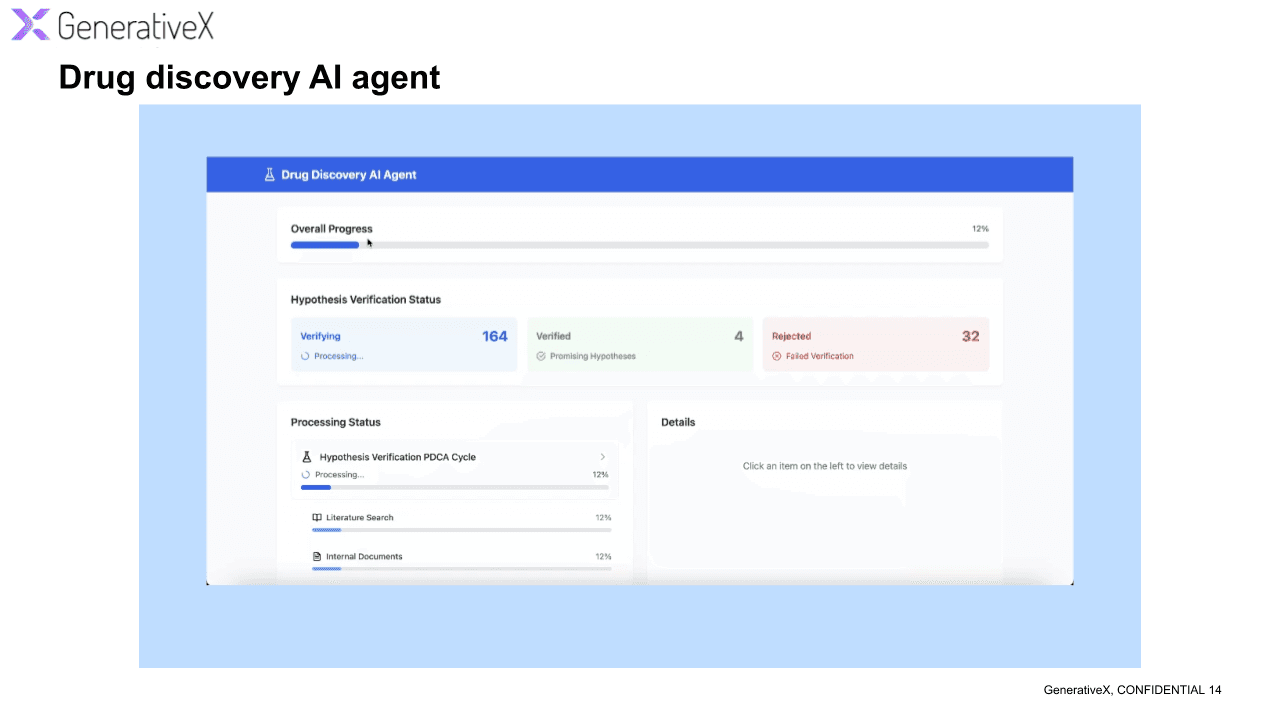Click the GenerativeX logo mark

tap(31, 25)
